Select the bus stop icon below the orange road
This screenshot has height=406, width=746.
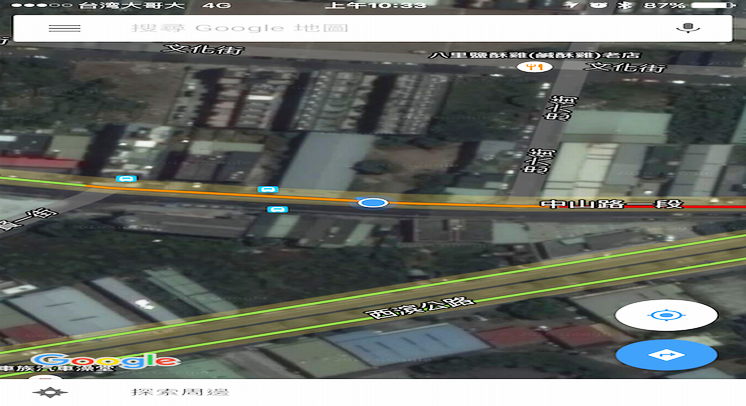277,210
